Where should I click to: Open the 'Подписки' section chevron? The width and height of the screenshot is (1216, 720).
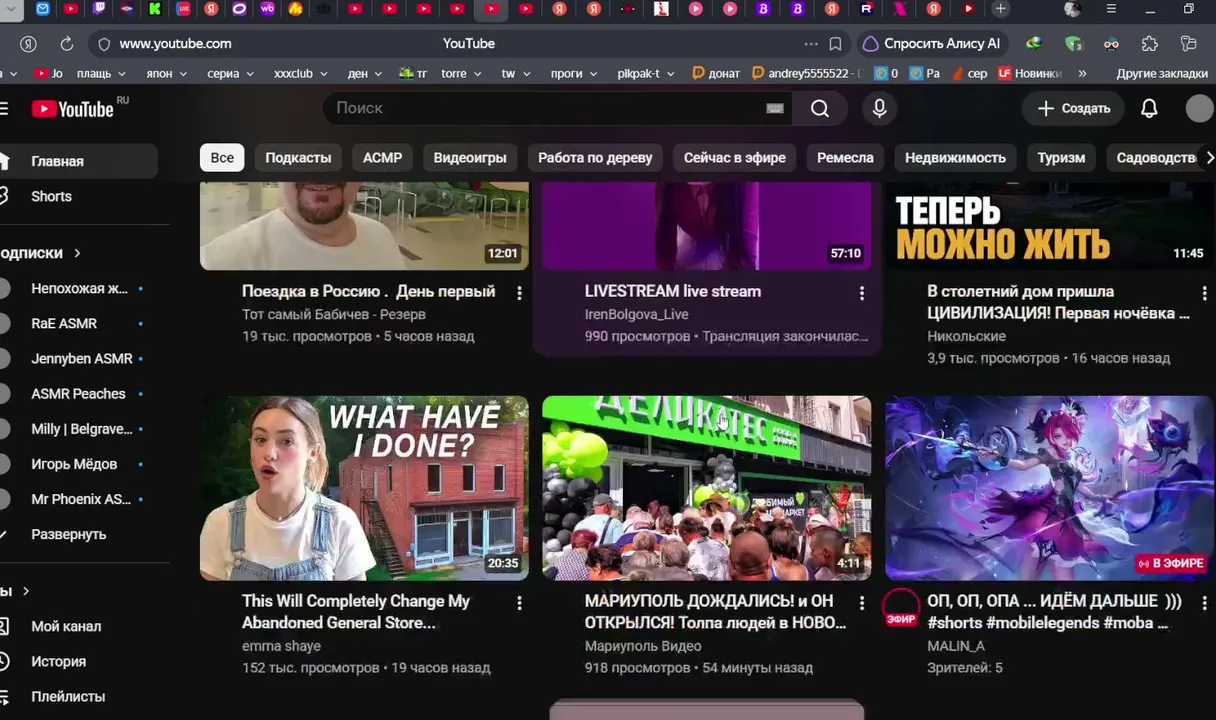(77, 253)
